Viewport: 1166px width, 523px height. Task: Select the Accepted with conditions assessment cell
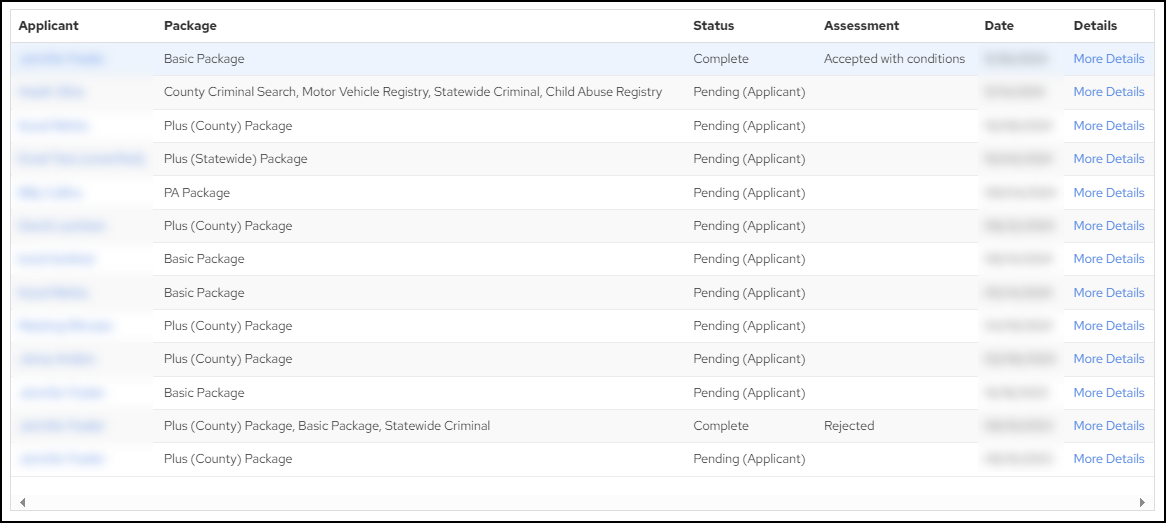tap(894, 59)
